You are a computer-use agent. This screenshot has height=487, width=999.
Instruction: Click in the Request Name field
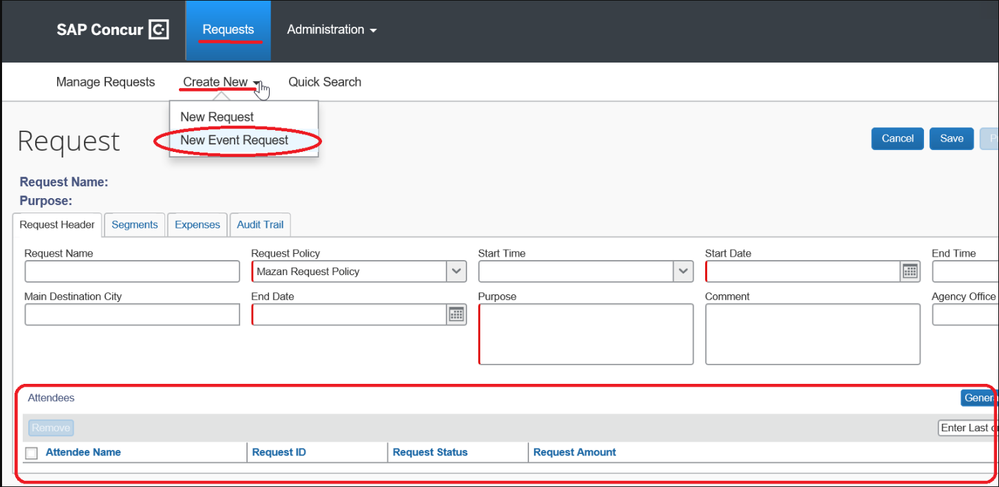click(x=133, y=272)
